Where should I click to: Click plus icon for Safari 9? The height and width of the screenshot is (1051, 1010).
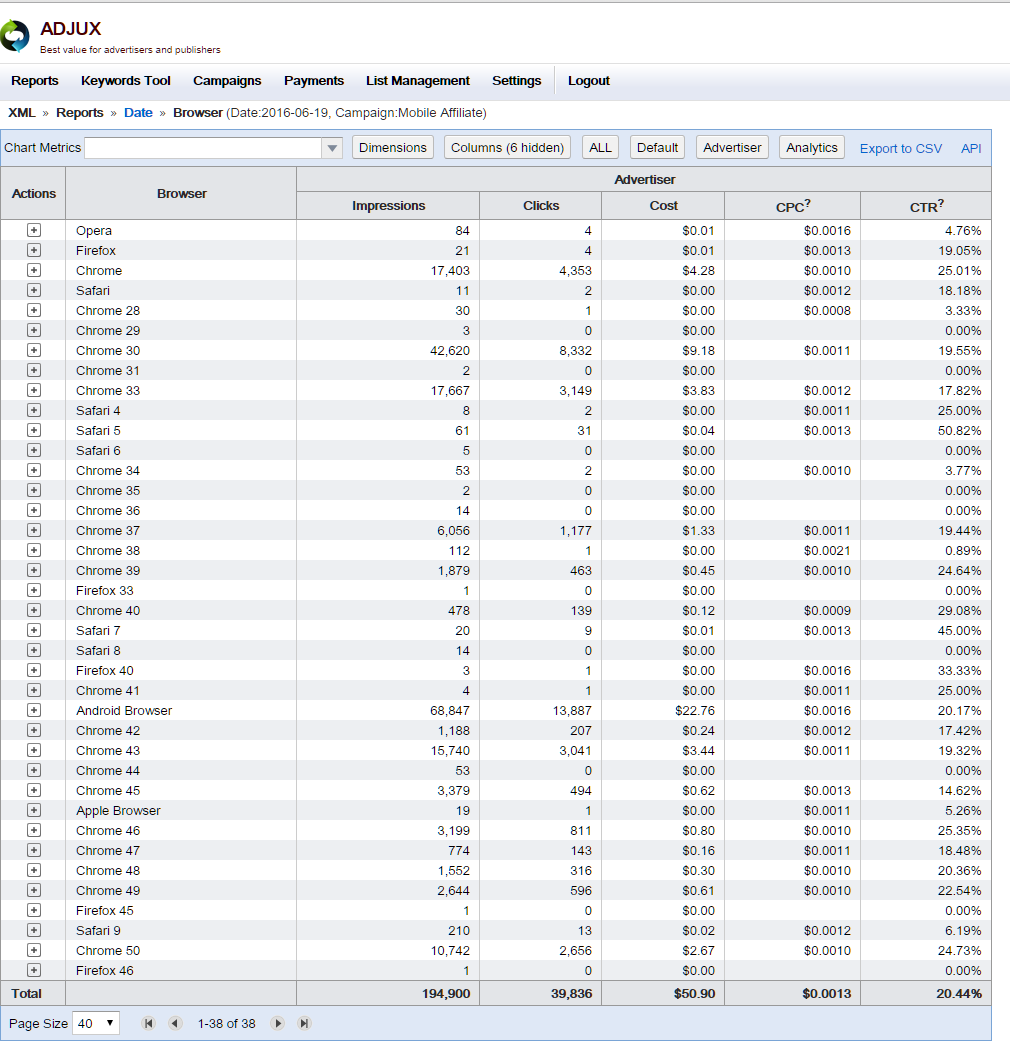34,930
